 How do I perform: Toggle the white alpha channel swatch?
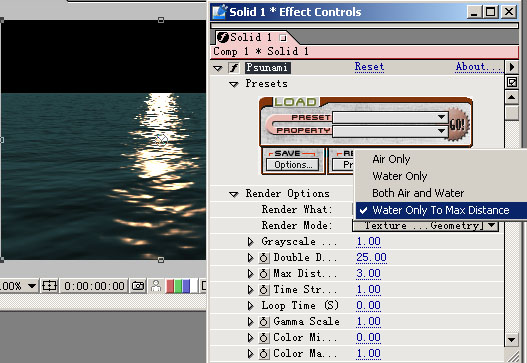(194, 286)
